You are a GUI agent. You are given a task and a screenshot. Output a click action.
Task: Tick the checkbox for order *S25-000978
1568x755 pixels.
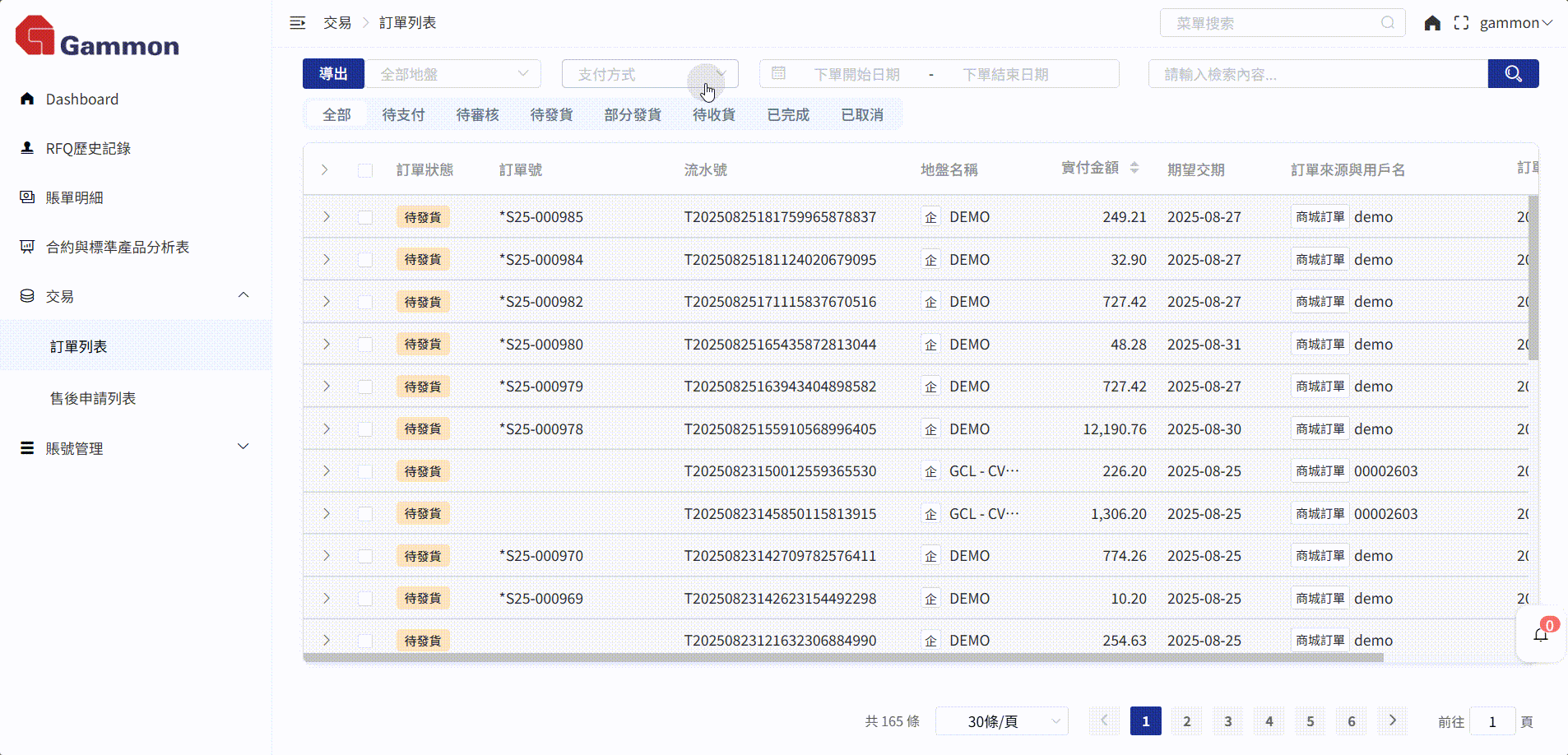tap(365, 429)
